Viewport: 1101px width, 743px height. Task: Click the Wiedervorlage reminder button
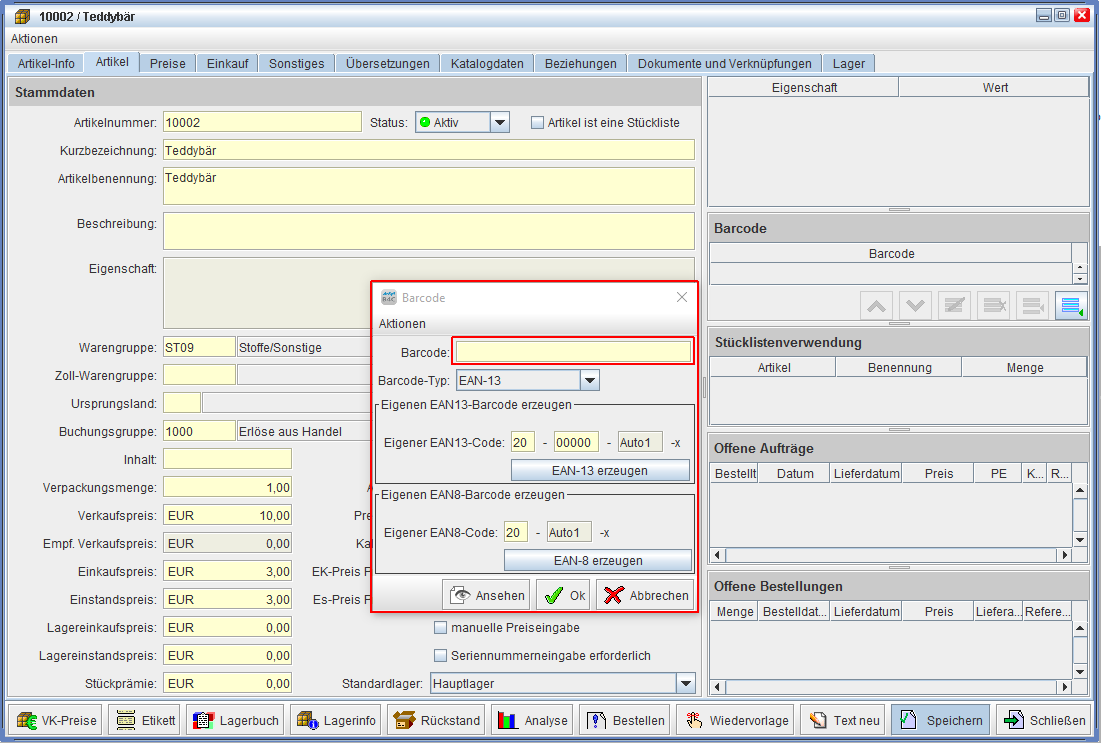tap(736, 720)
